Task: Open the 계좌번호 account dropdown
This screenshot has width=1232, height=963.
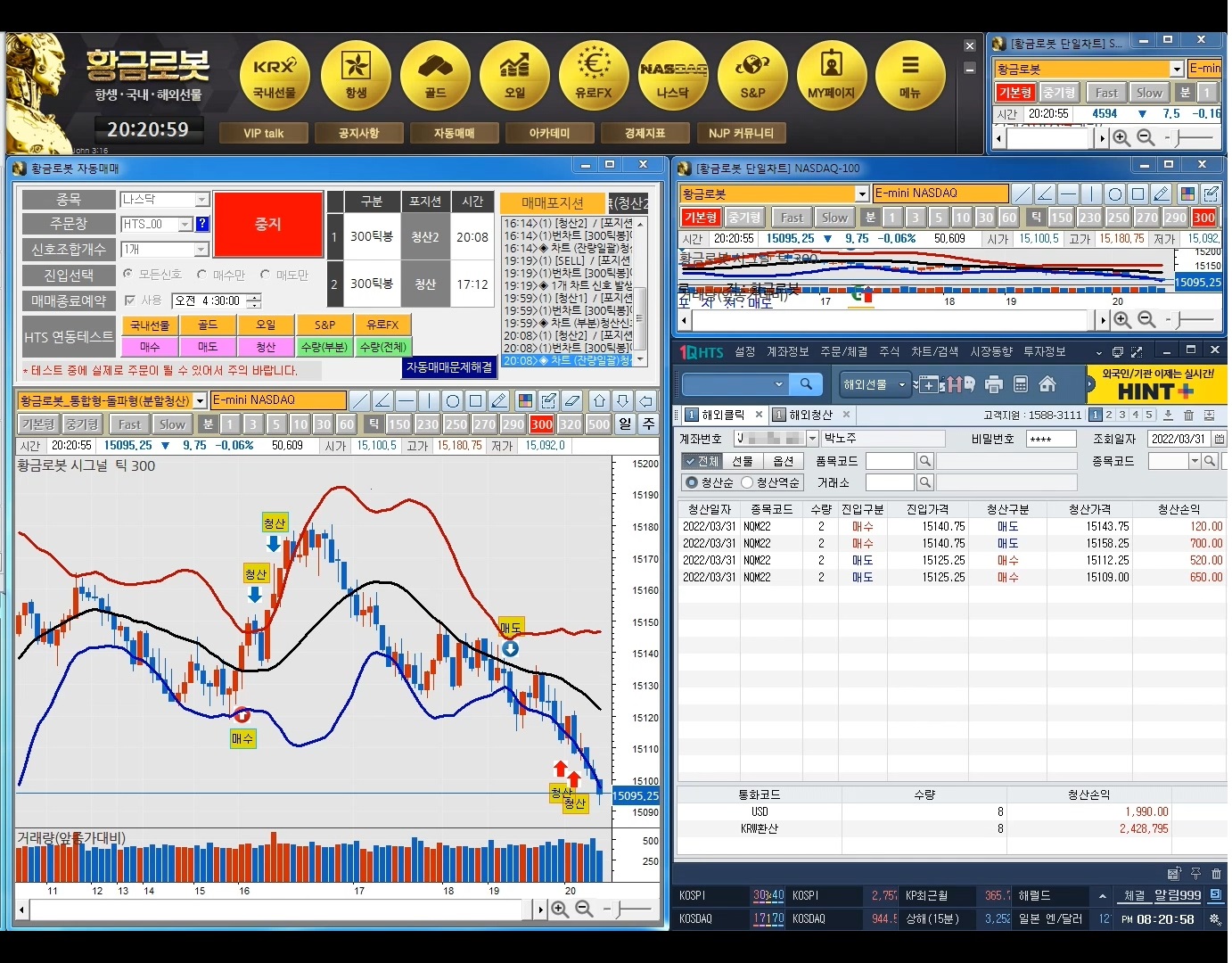Action: 812,438
